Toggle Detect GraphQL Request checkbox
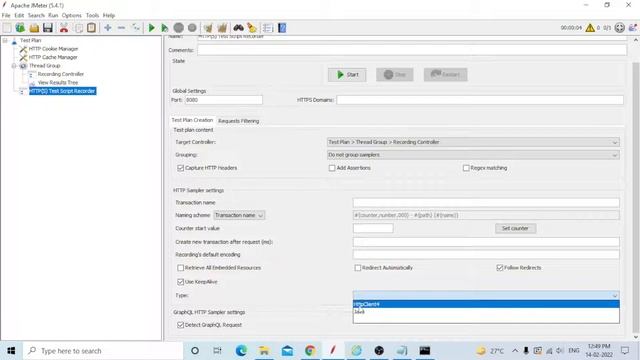Viewport: 640px width, 360px height. [180, 325]
